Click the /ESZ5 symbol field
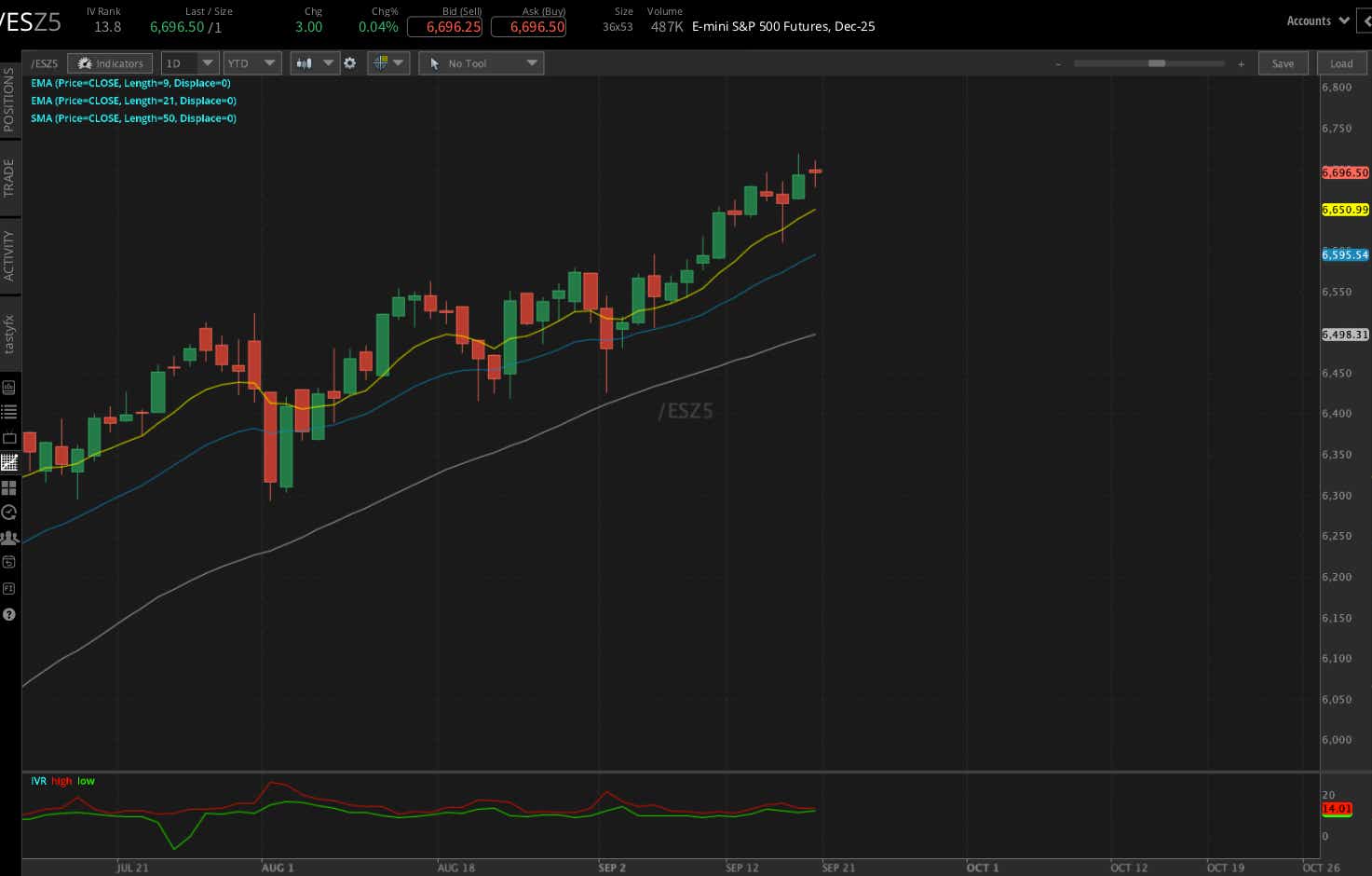The width and height of the screenshot is (1372, 876). (x=45, y=63)
